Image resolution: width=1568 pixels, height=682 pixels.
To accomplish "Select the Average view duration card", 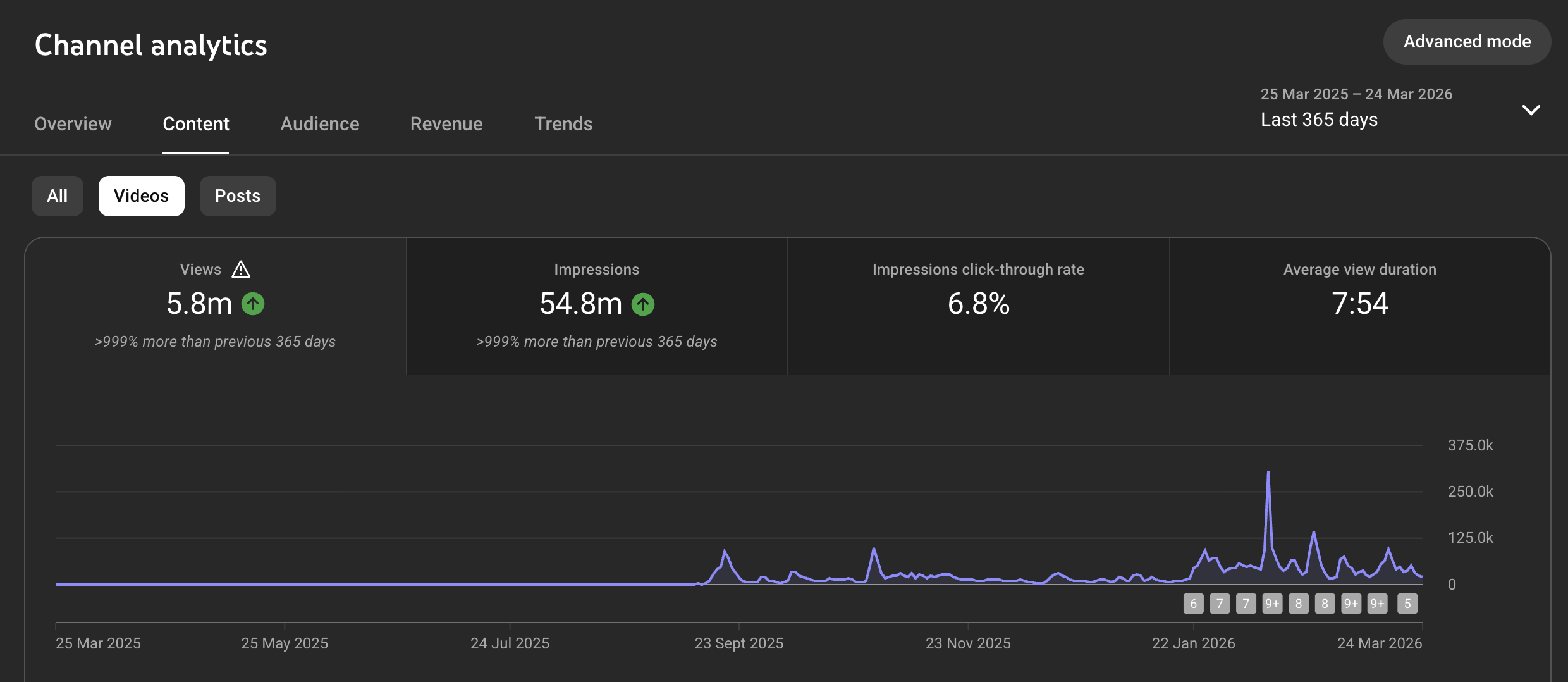I will (1360, 306).
